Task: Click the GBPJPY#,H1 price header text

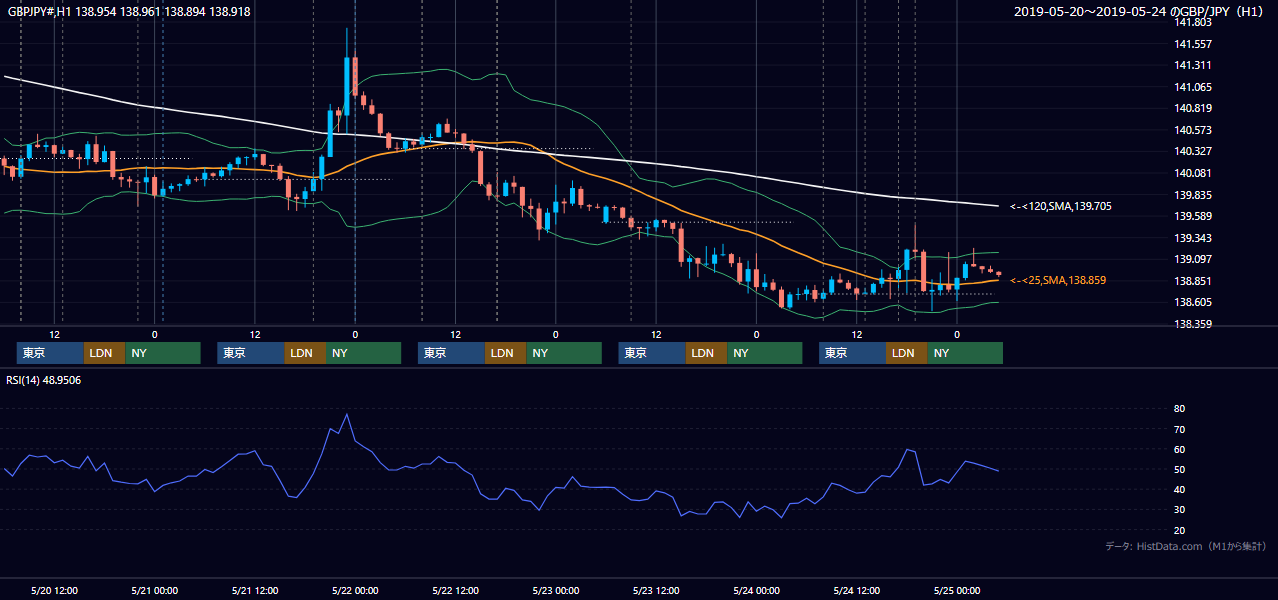Action: tap(129, 12)
